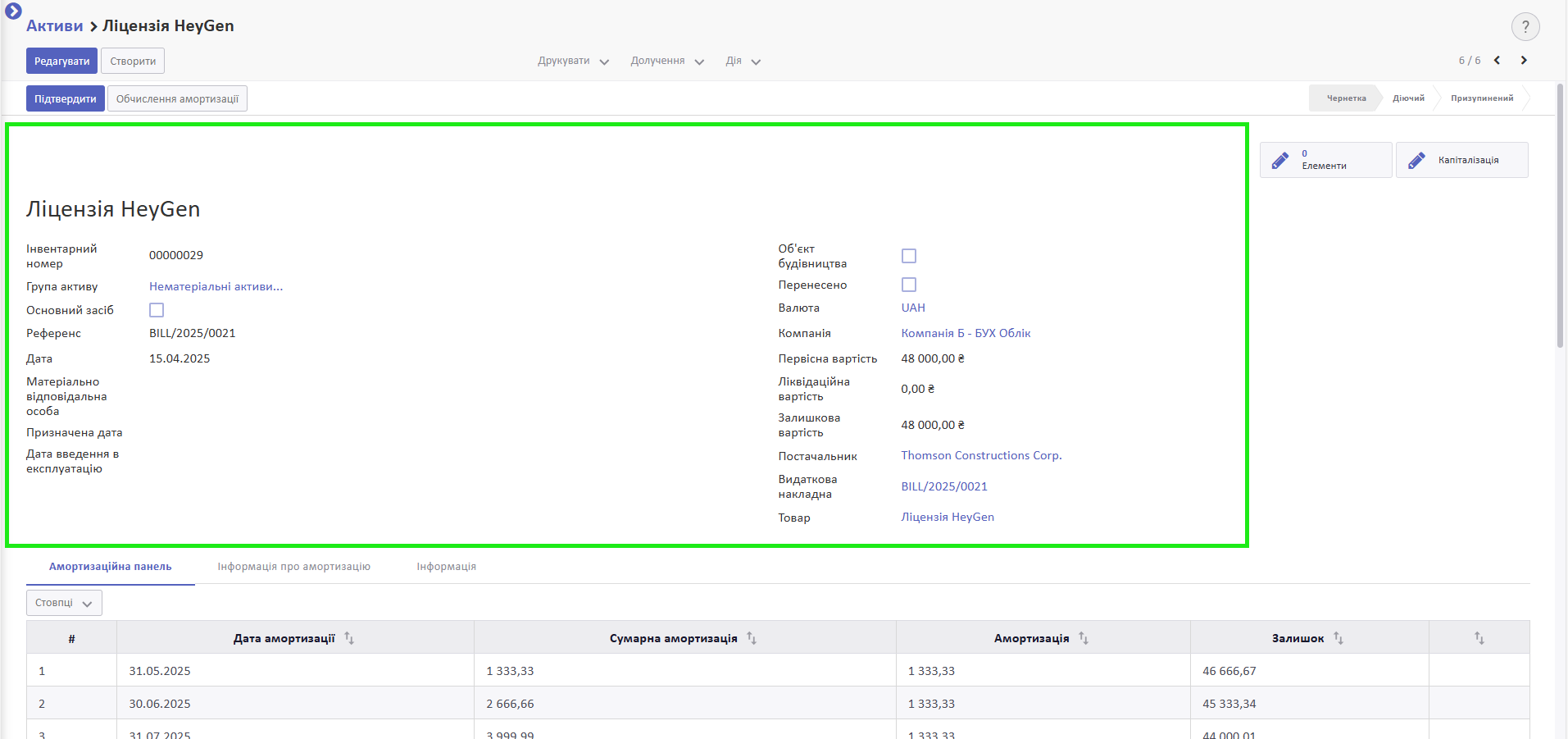Open the UAH currency link
1568x739 pixels.
[913, 308]
